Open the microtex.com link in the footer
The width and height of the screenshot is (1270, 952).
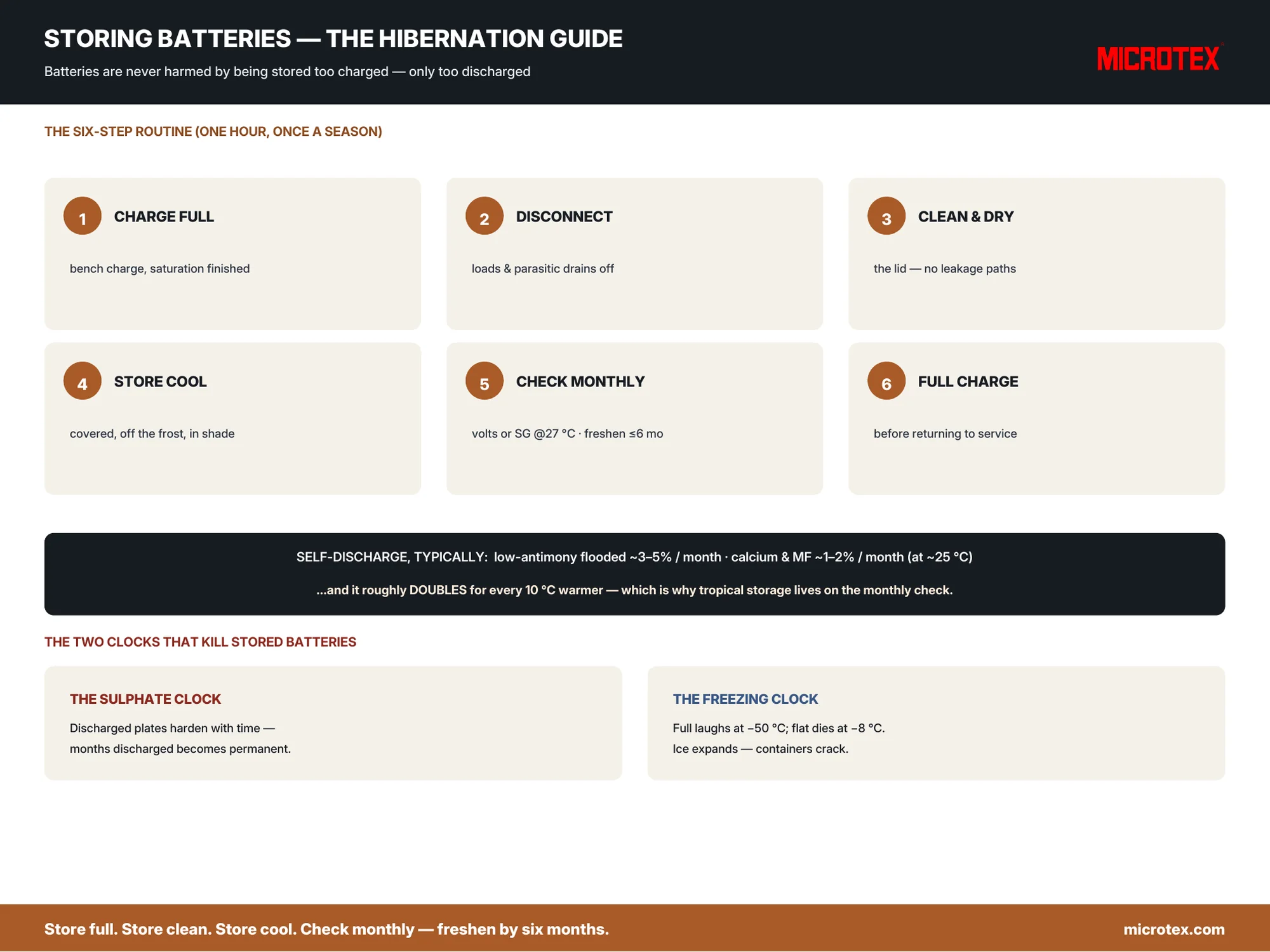pos(1174,929)
